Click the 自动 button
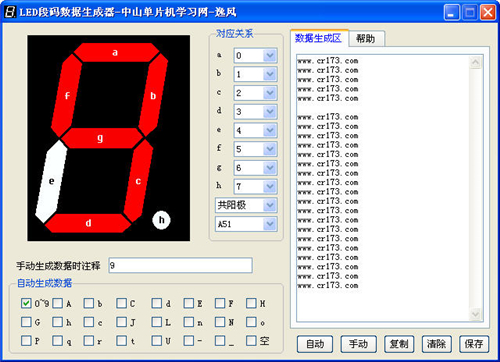500x362 pixels. click(x=315, y=344)
